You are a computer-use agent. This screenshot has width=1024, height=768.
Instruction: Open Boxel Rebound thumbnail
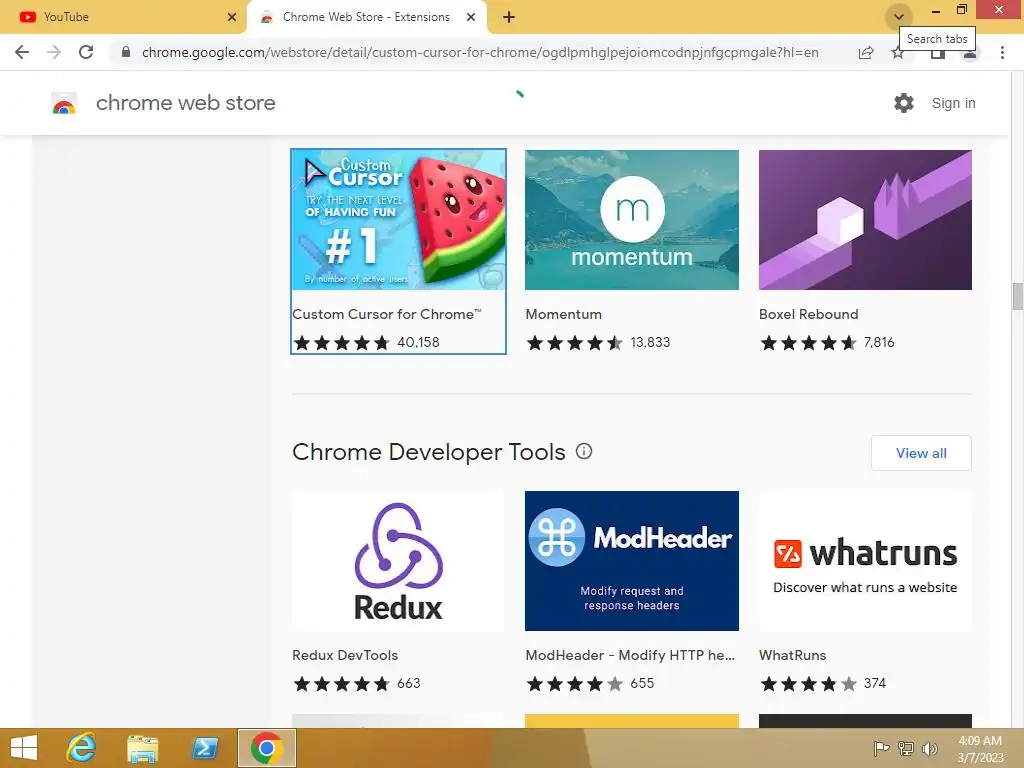(865, 219)
